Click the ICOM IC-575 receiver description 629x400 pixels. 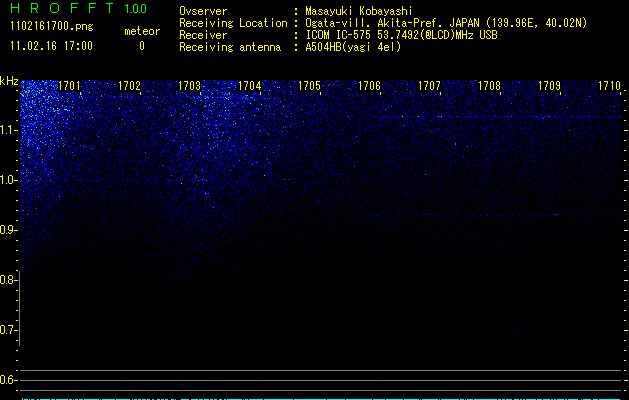402,35
